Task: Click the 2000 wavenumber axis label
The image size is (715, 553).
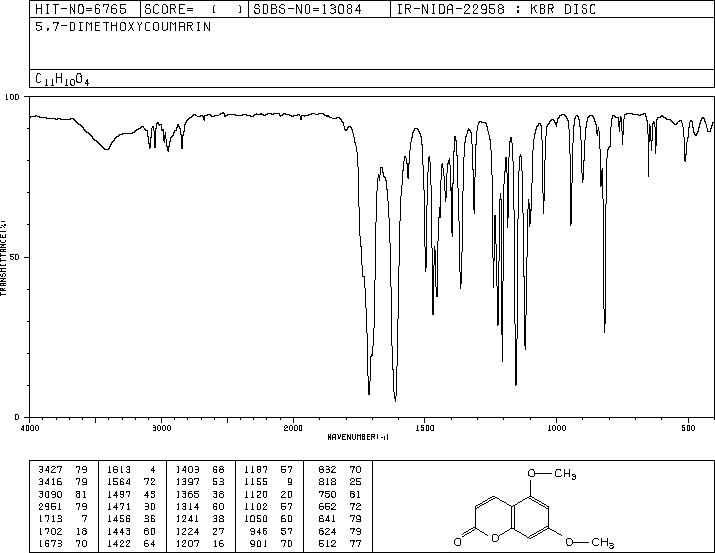Action: coord(293,428)
